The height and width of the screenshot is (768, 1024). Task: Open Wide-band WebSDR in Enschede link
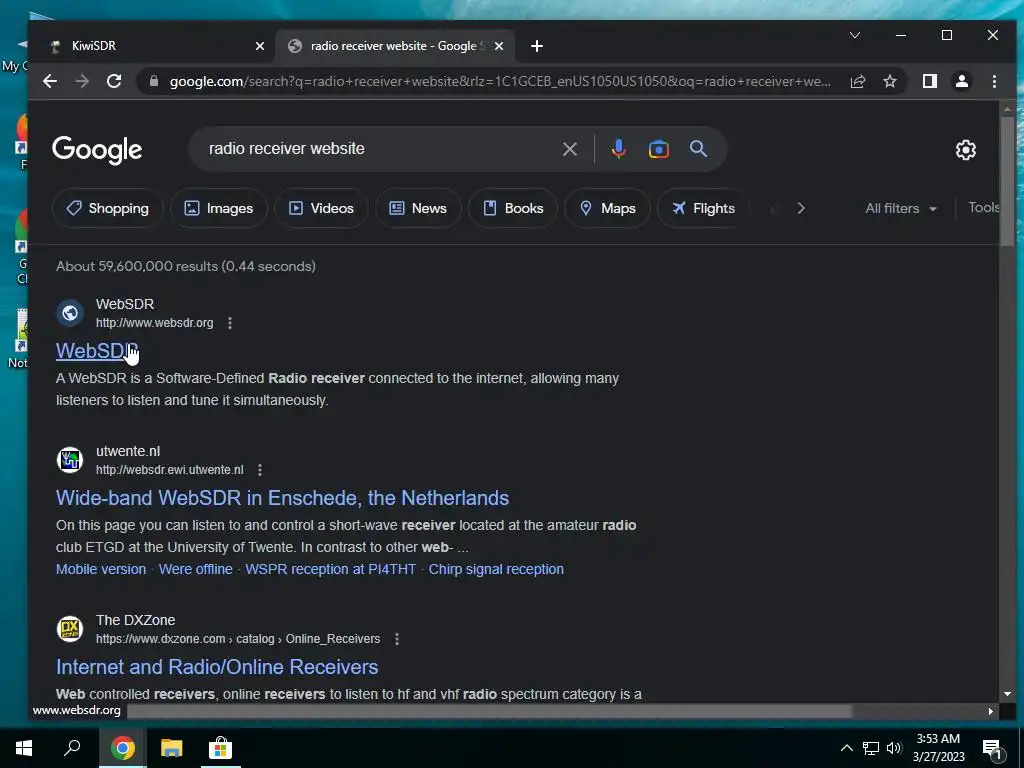point(282,498)
